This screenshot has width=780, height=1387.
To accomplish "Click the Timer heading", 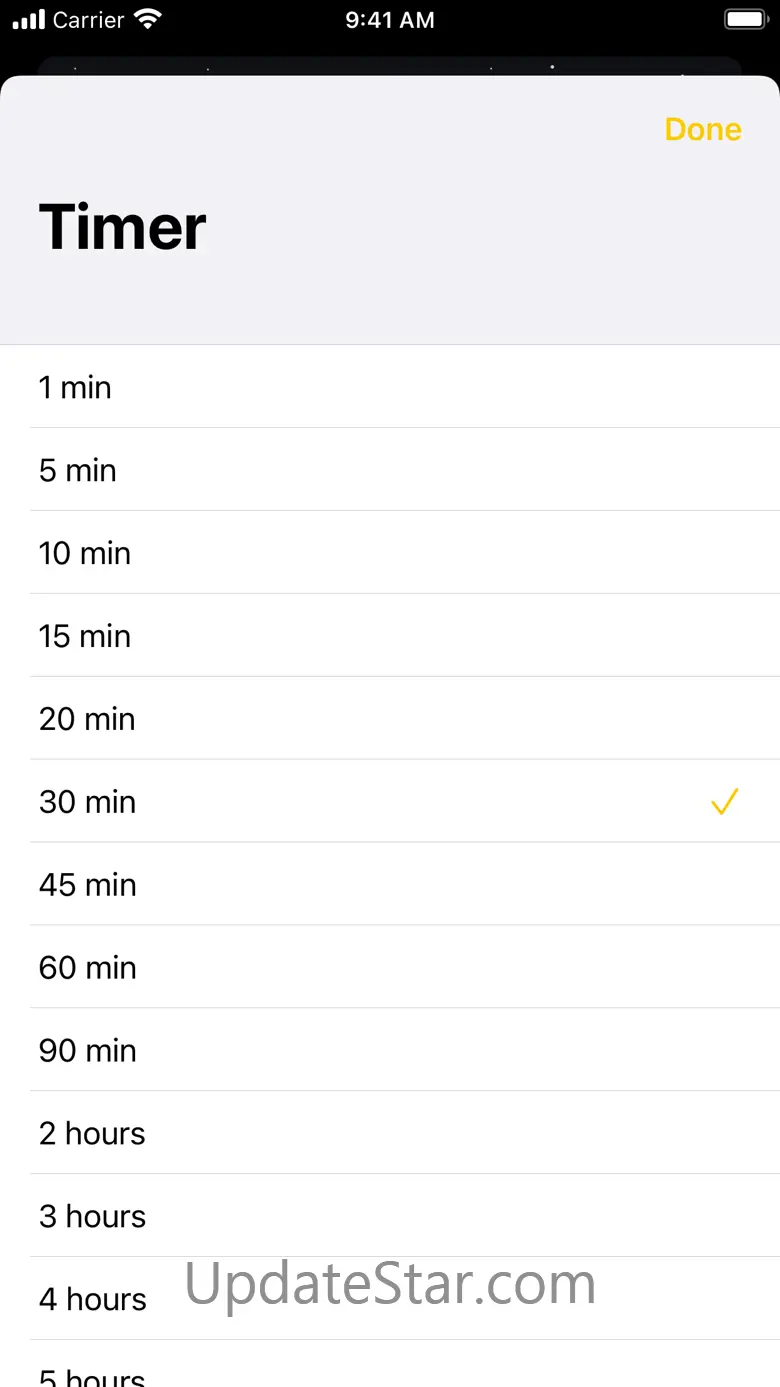I will tap(122, 227).
